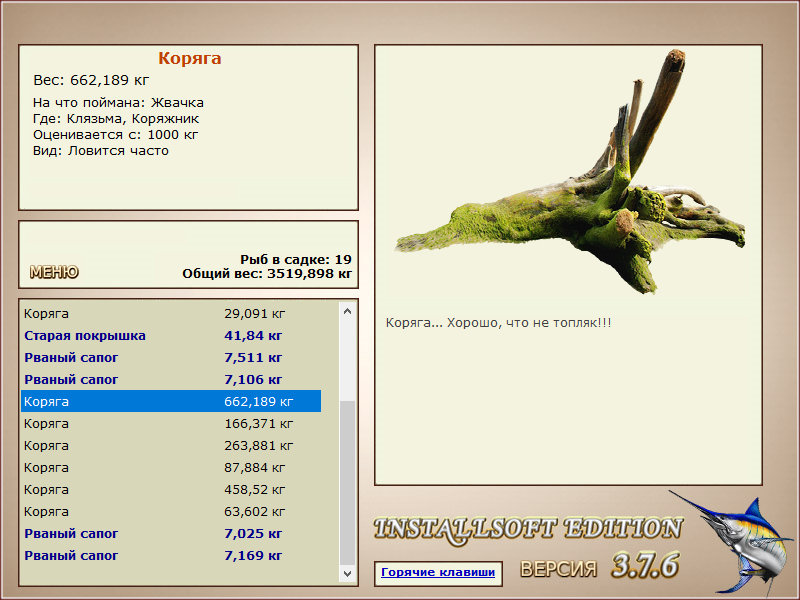Select the Рваный сапог 7,025 кг entry

click(x=171, y=533)
